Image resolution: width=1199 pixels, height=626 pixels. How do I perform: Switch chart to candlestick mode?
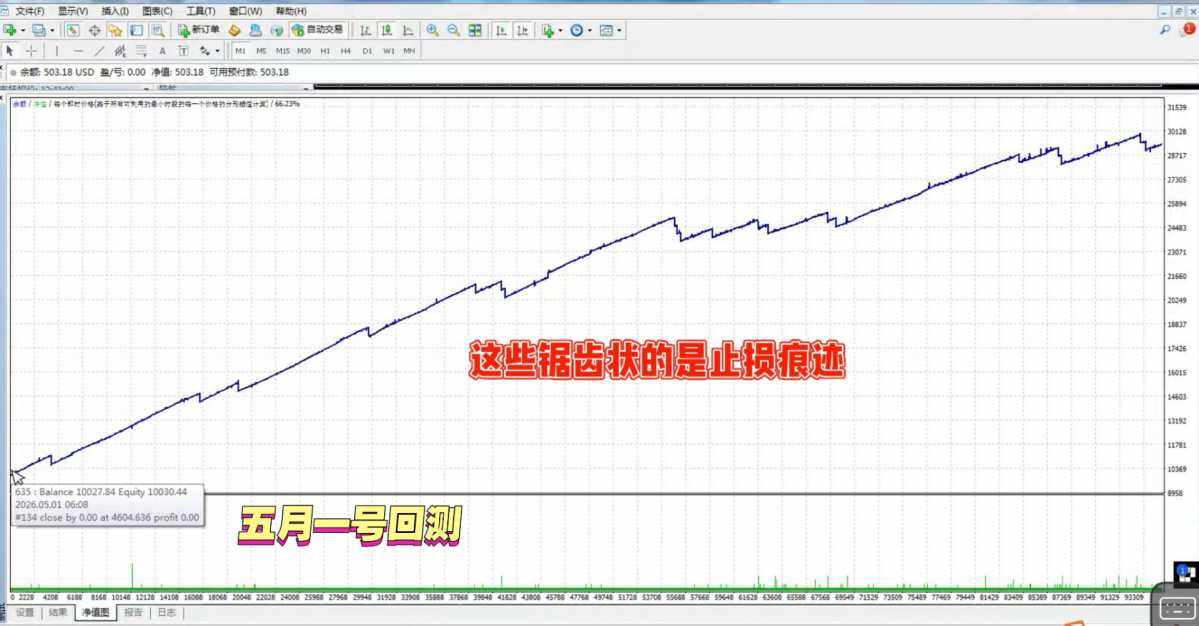click(387, 31)
